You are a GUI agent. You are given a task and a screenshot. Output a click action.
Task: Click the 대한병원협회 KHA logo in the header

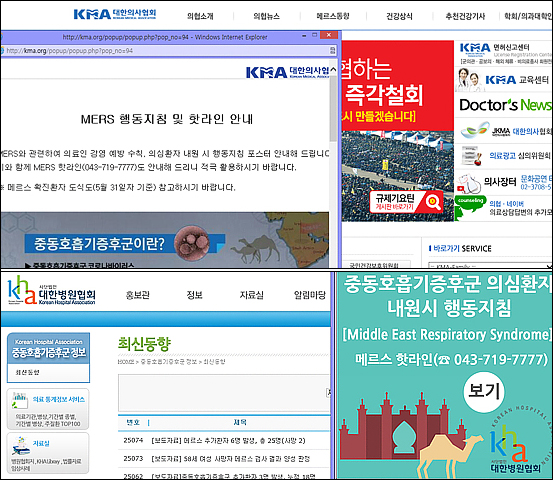(51, 291)
